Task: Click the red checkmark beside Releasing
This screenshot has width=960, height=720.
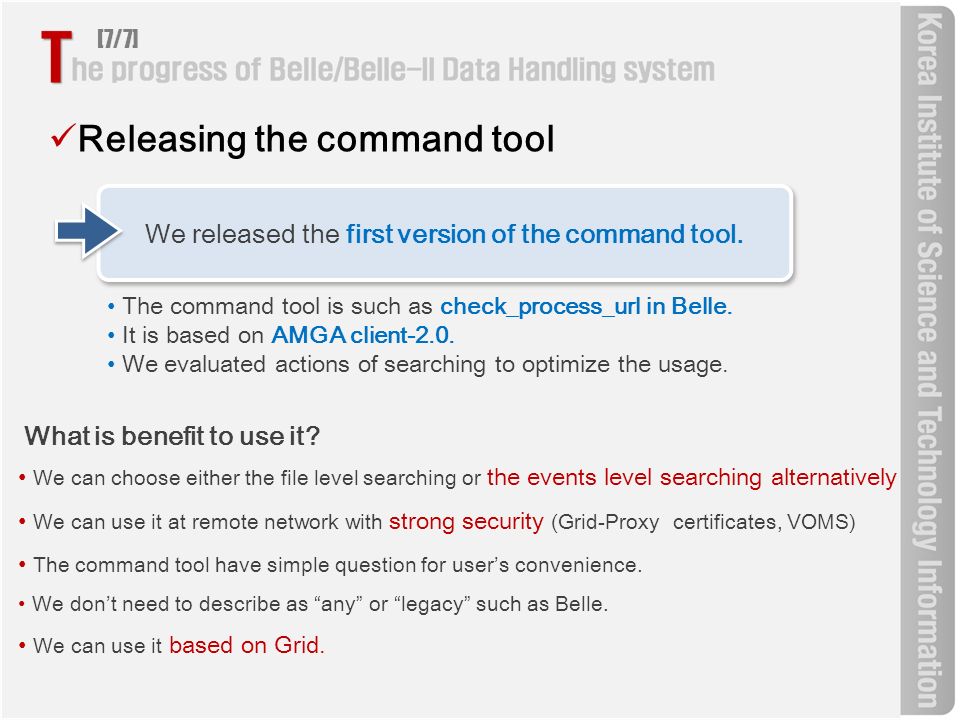Action: pyautogui.click(x=64, y=136)
